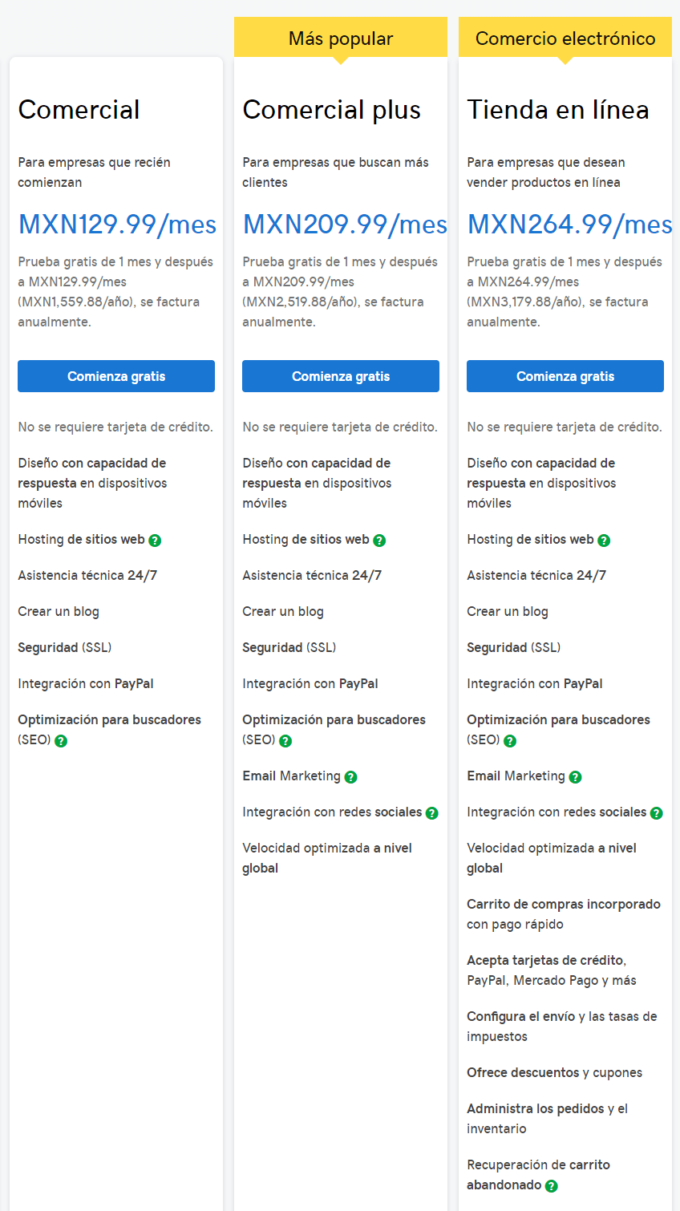Image resolution: width=680 pixels, height=1211 pixels.
Task: Click Hosting help icon in Comercial plus
Action: [379, 540]
